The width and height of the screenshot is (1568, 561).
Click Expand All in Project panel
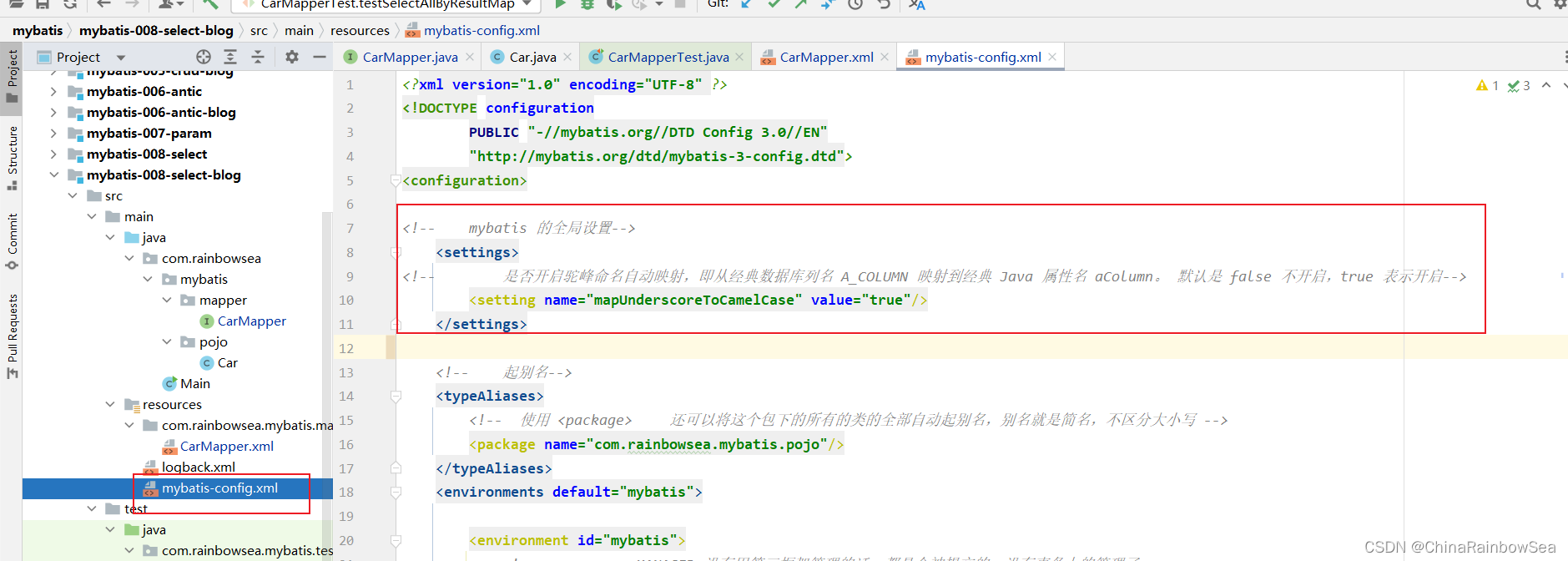coord(230,57)
